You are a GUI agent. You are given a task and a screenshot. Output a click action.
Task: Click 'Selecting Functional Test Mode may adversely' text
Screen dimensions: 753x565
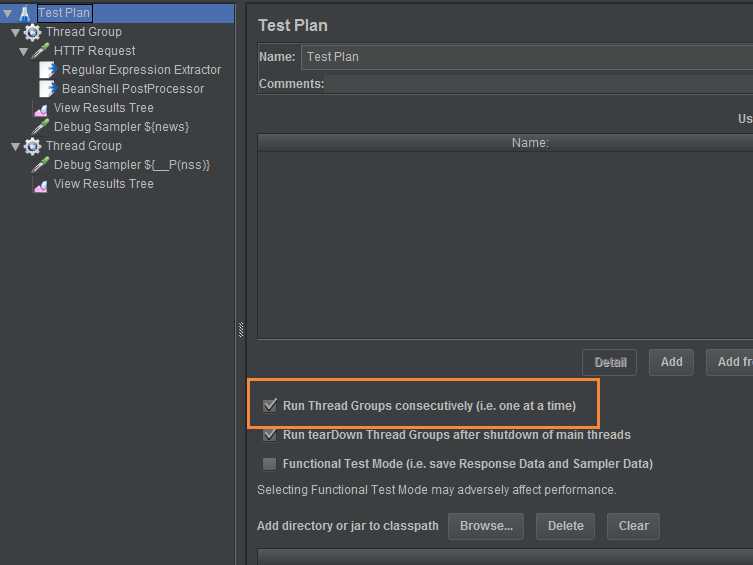pyautogui.click(x=383, y=490)
